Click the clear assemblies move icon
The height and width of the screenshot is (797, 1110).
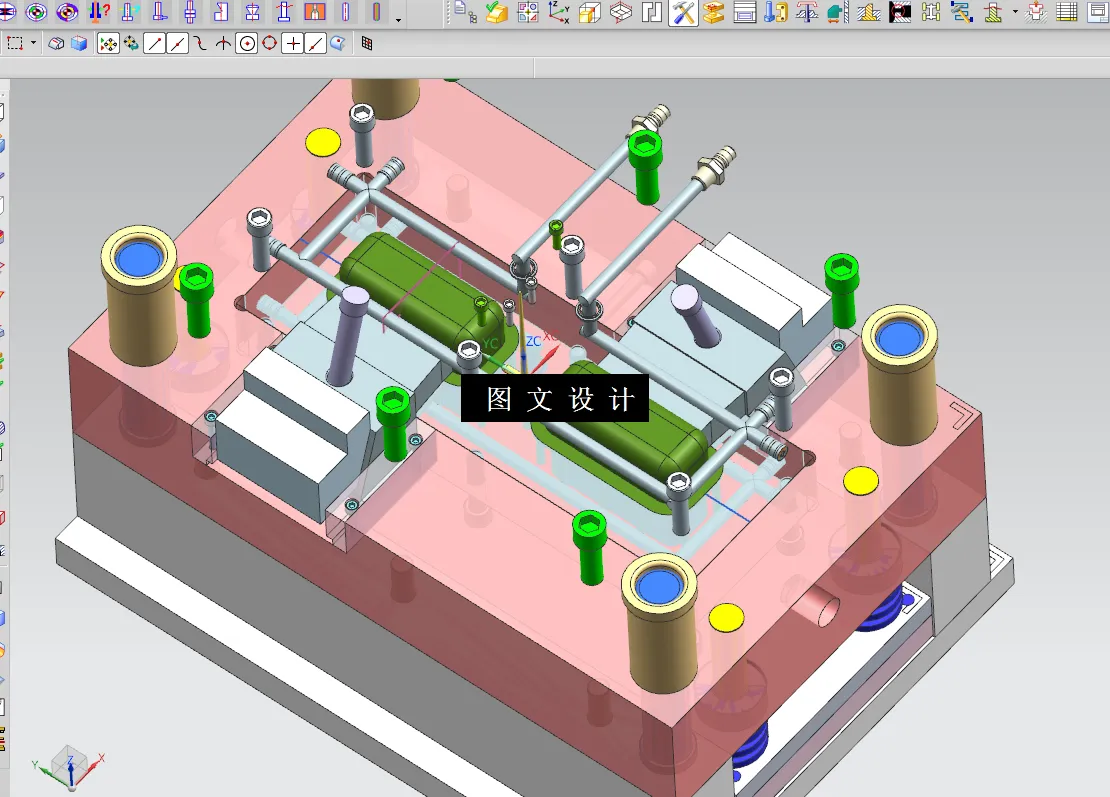click(x=131, y=44)
